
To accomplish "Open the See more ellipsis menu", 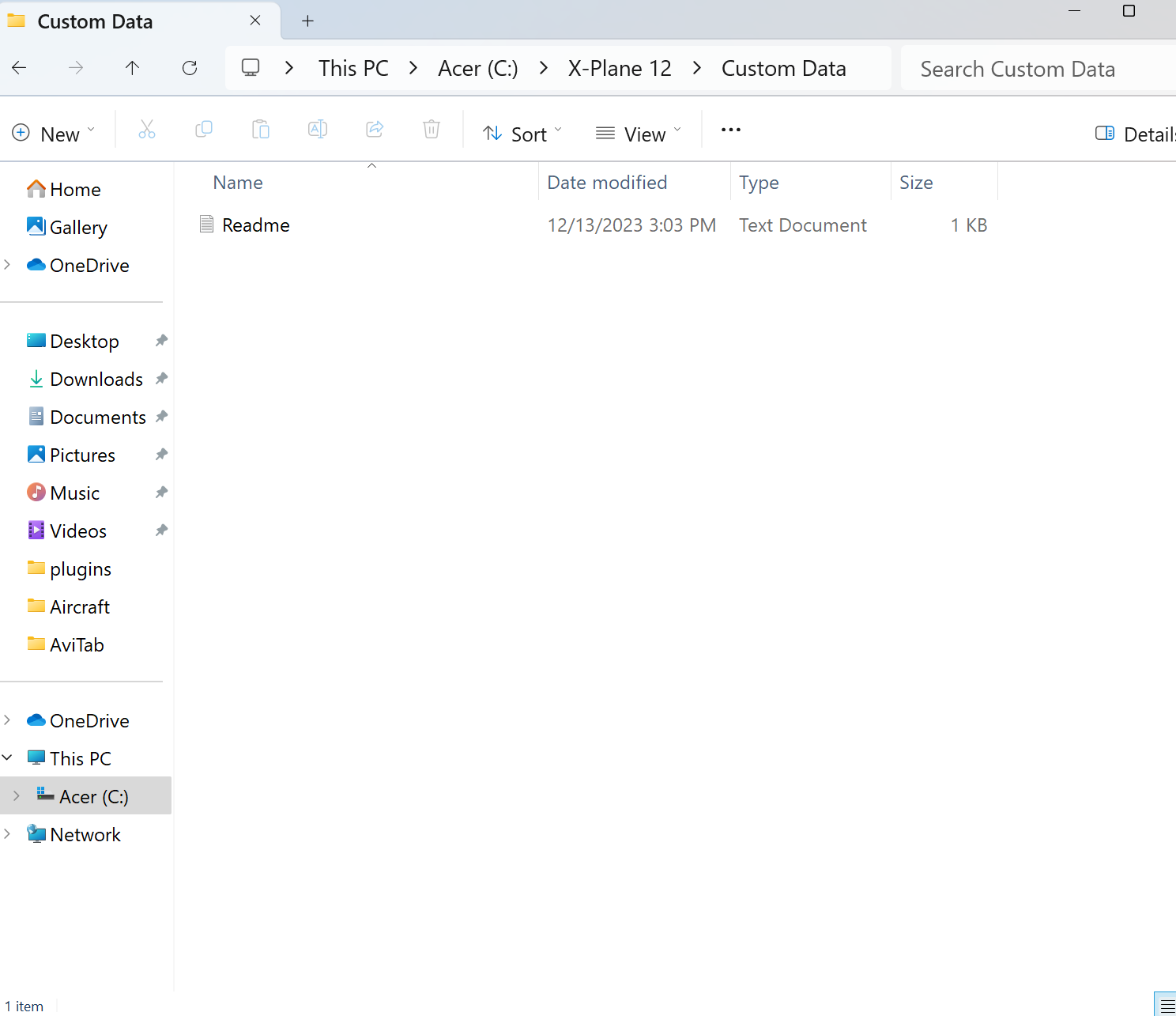I will click(731, 130).
